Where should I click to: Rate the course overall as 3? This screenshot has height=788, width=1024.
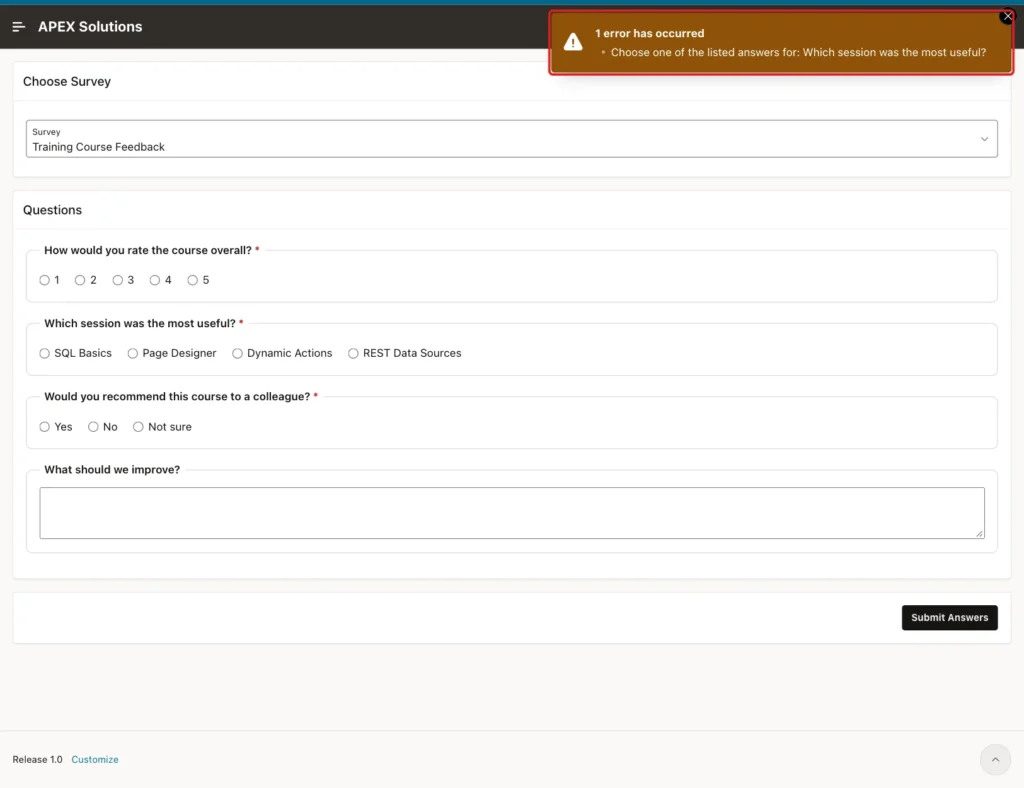[x=118, y=280]
